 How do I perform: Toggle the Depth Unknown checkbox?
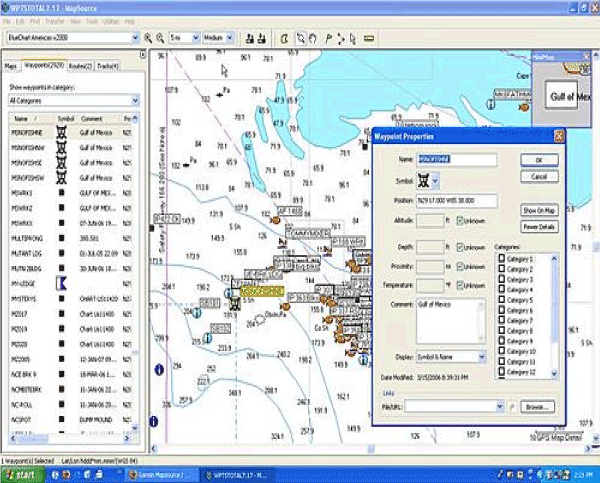point(460,247)
